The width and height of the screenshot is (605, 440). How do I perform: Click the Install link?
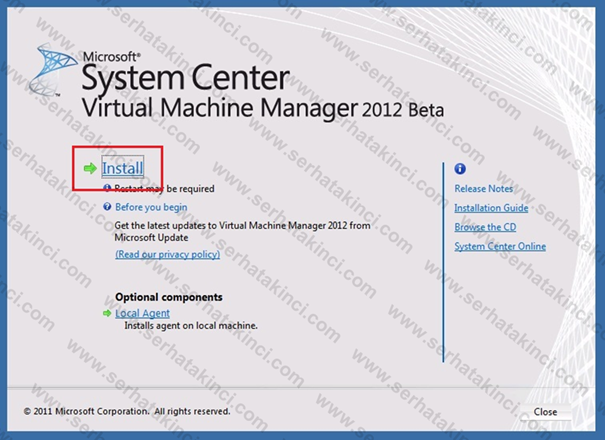coord(123,168)
